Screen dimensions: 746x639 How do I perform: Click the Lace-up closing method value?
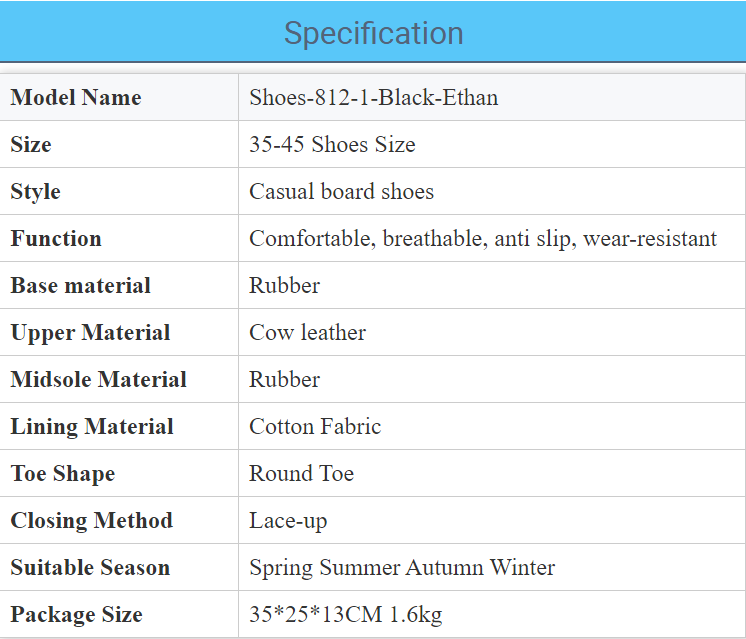(288, 521)
